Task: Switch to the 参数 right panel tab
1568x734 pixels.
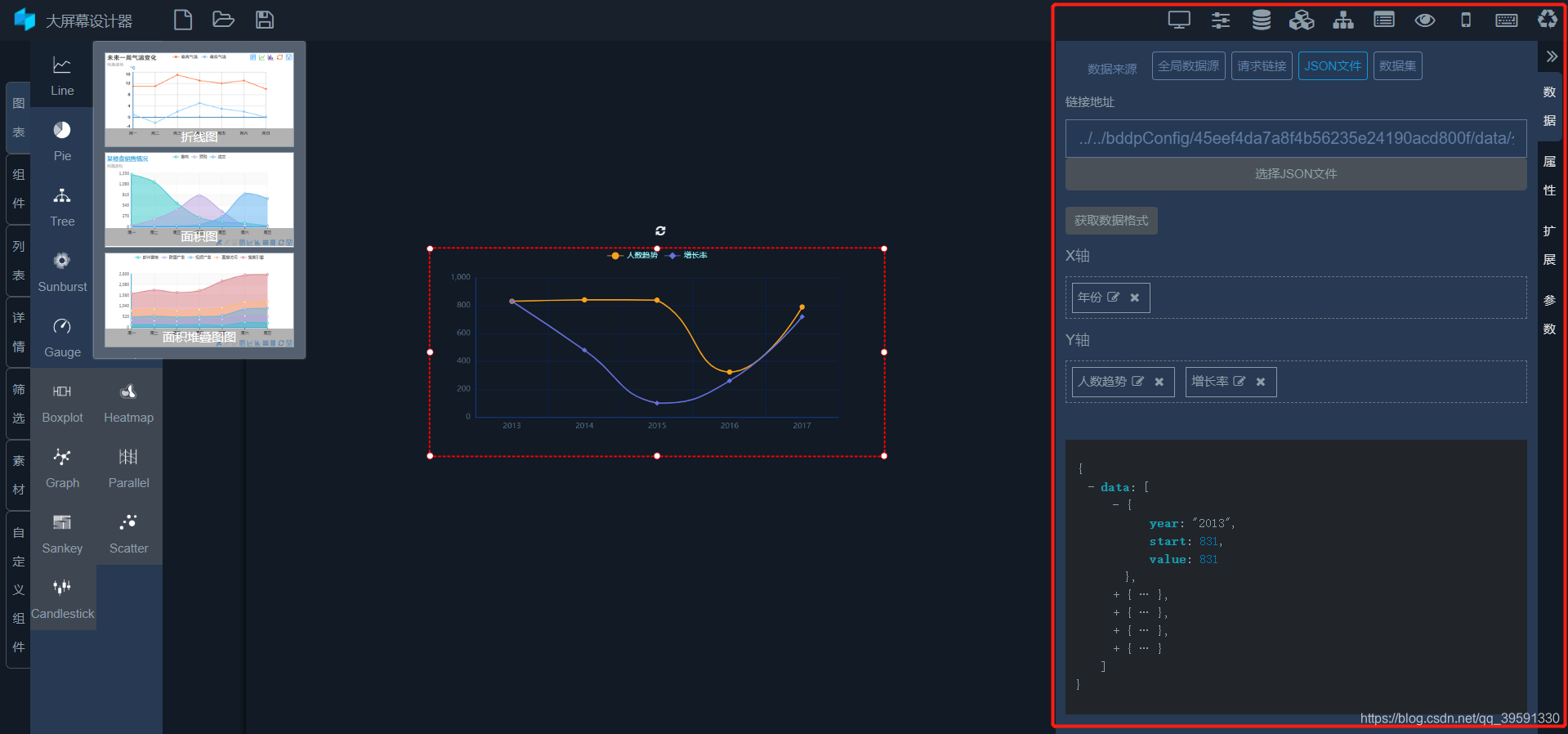Action: click(x=1549, y=315)
